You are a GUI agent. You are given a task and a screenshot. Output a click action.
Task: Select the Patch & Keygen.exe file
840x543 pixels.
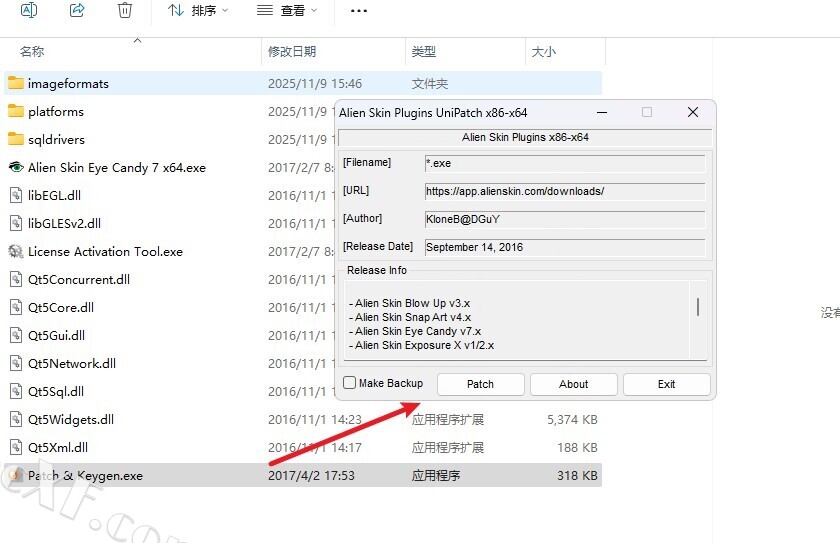[x=85, y=476]
